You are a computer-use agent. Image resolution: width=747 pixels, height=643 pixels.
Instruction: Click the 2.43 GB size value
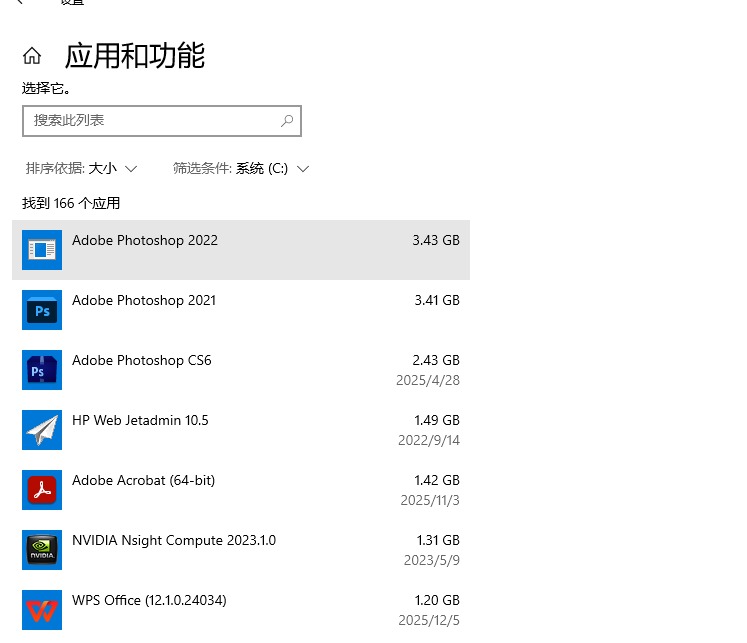(436, 360)
